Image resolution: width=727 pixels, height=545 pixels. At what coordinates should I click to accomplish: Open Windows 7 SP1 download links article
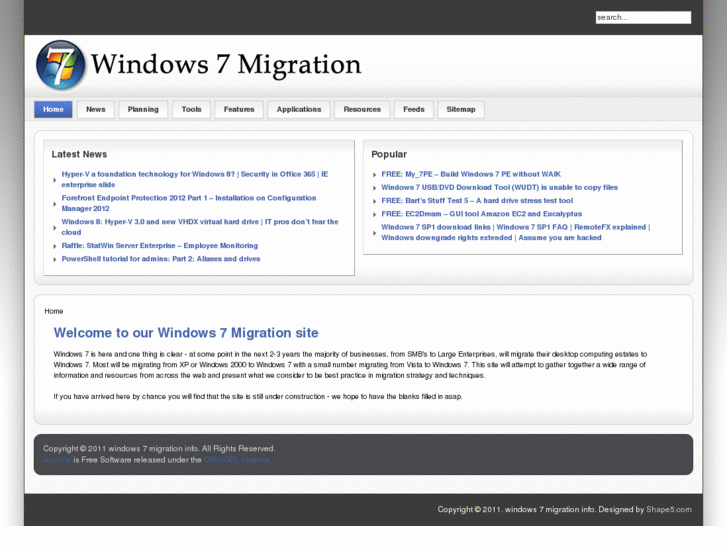point(516,232)
